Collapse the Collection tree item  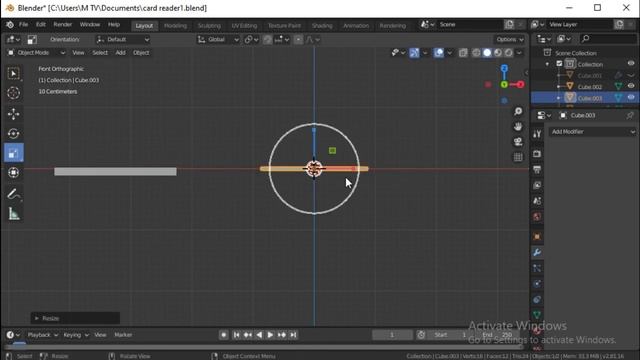pyautogui.click(x=547, y=64)
